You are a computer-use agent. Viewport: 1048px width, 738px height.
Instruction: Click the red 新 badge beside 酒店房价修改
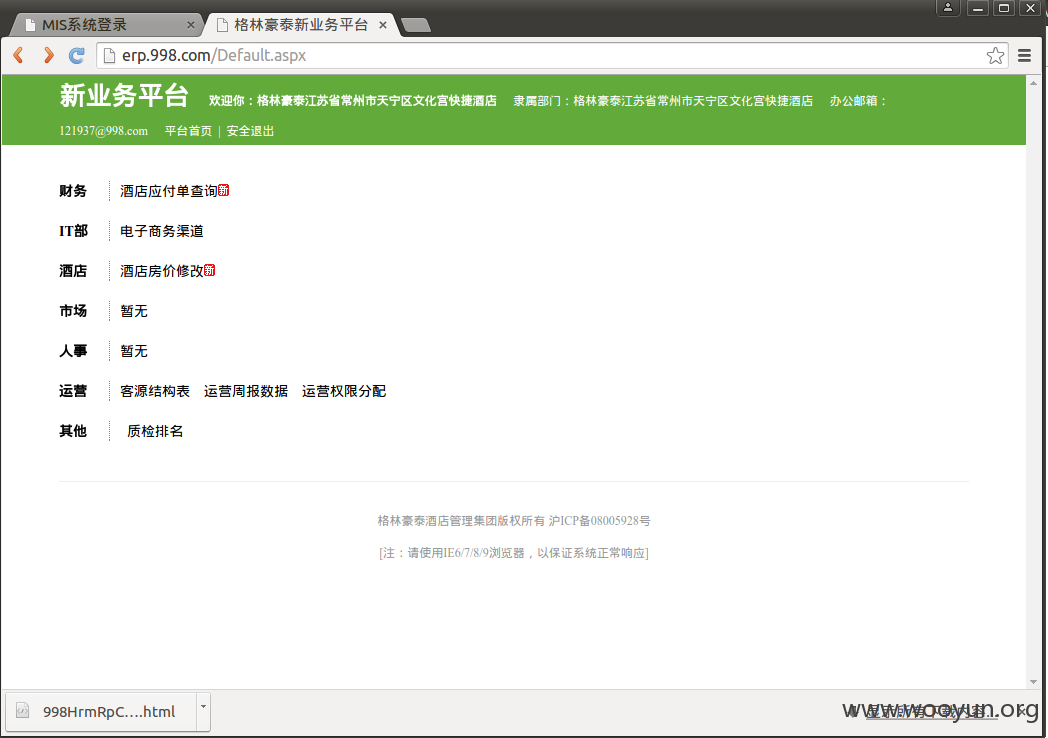click(x=210, y=270)
